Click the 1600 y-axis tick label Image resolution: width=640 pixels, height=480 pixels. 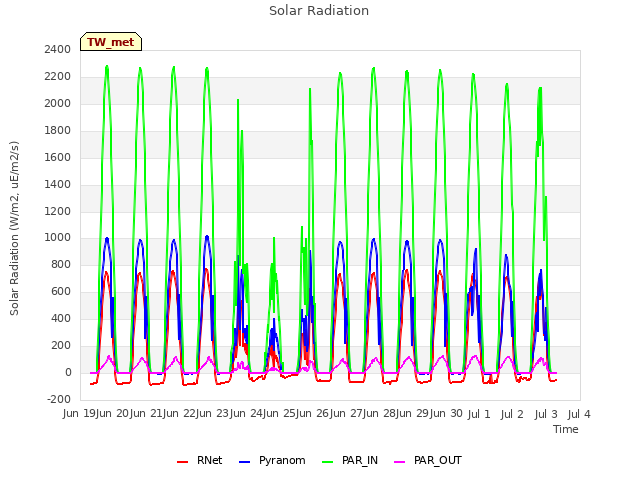coord(58,157)
